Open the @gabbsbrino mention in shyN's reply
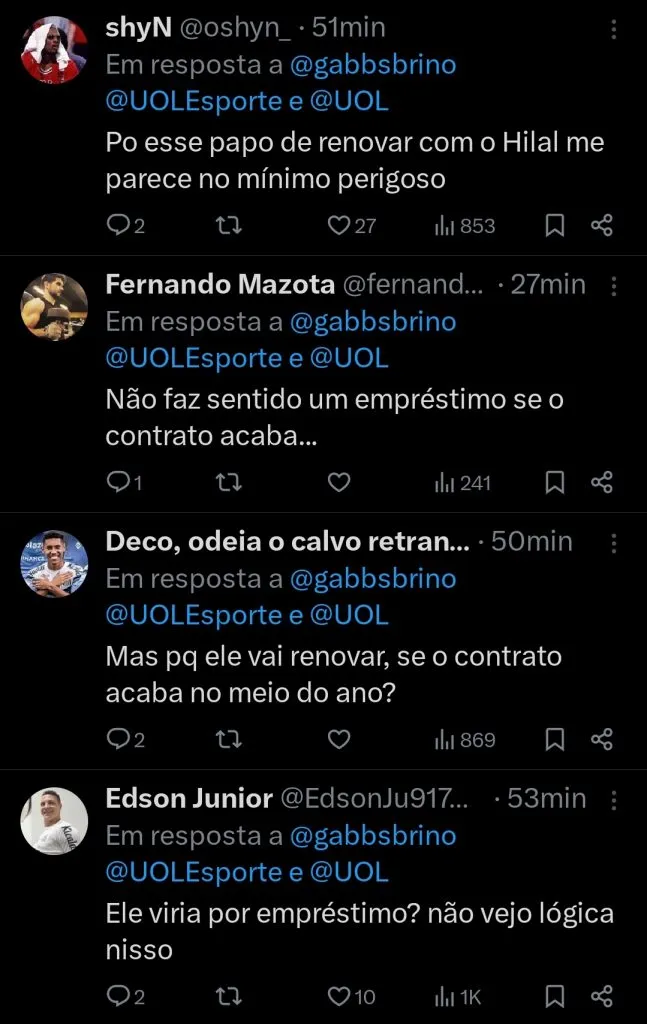This screenshot has height=1024, width=647. pyautogui.click(x=373, y=65)
